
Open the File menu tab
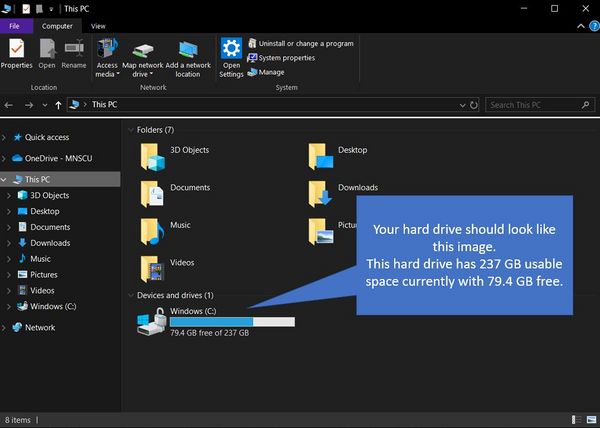(14, 26)
